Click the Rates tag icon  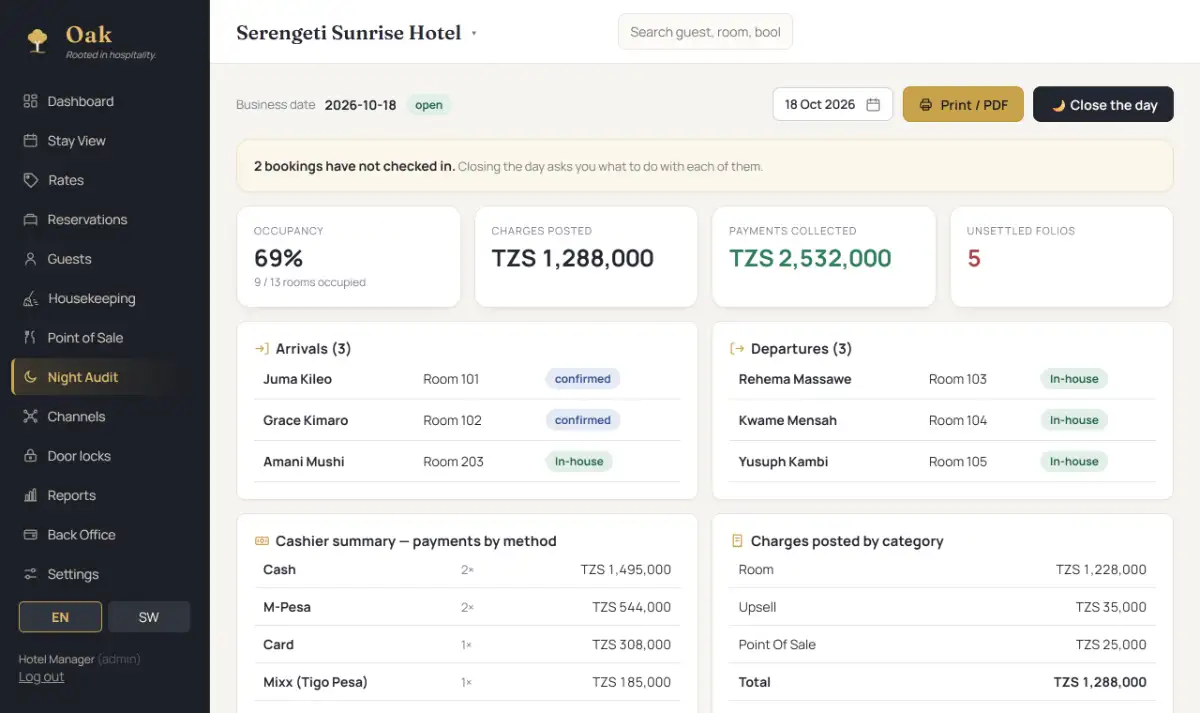pos(30,180)
